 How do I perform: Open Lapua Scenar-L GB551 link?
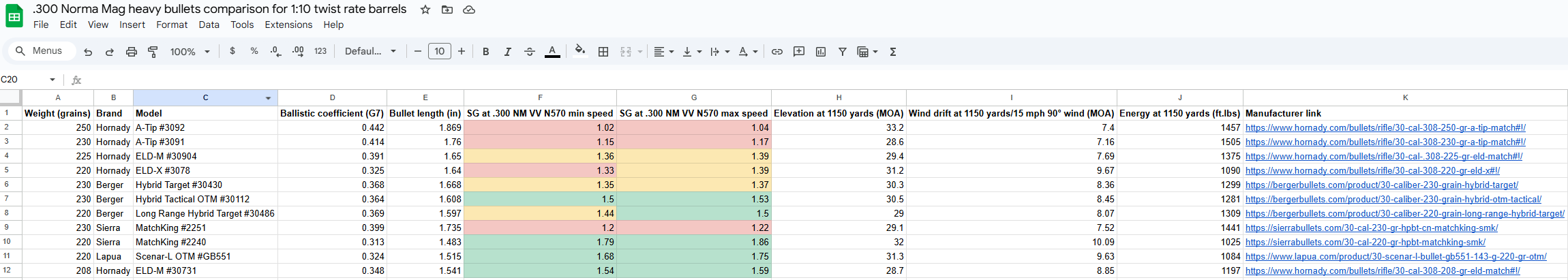1396,256
